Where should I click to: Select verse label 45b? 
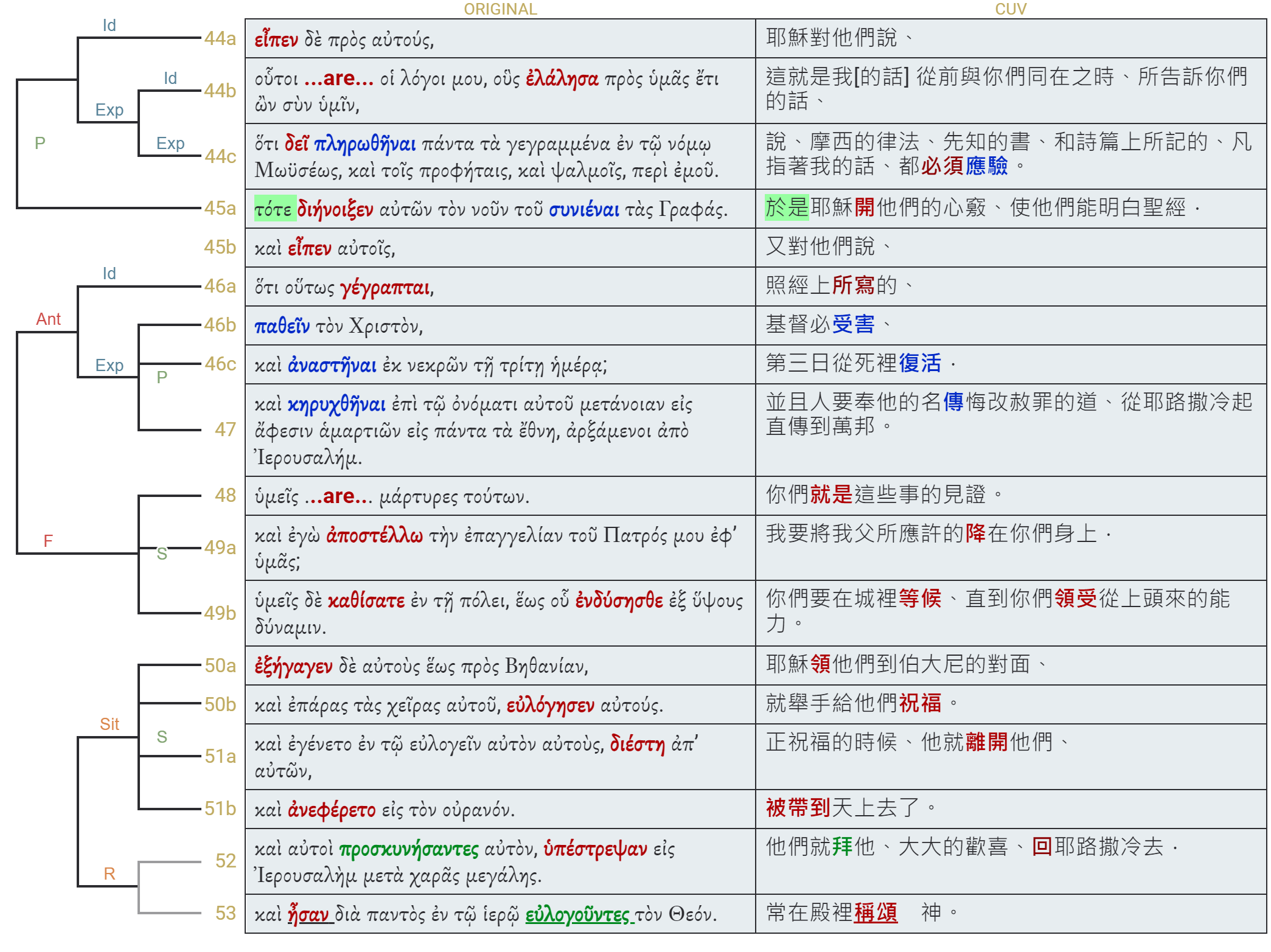(220, 247)
